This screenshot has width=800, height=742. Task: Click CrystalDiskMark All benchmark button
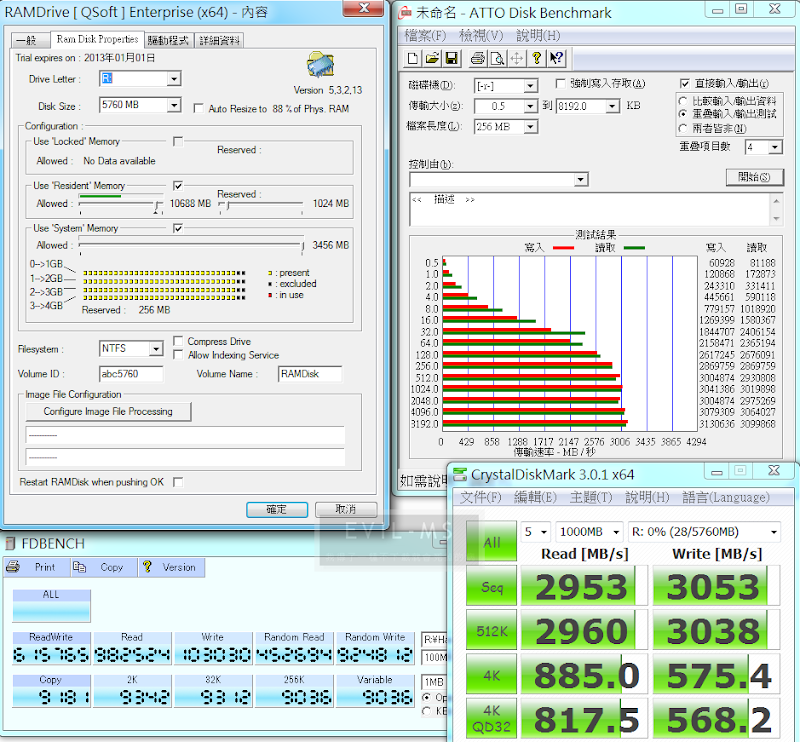(491, 542)
